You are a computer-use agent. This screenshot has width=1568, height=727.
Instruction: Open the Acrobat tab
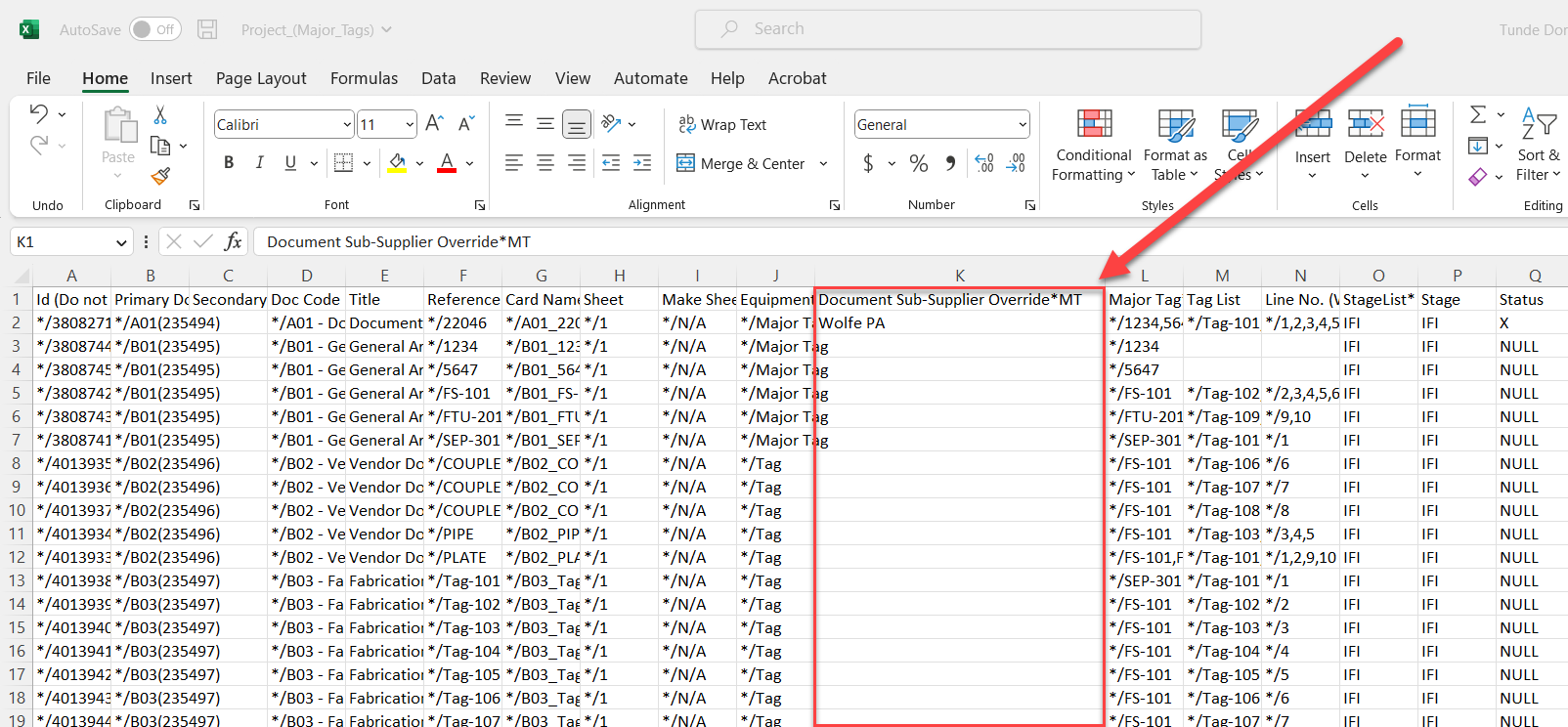(x=797, y=78)
